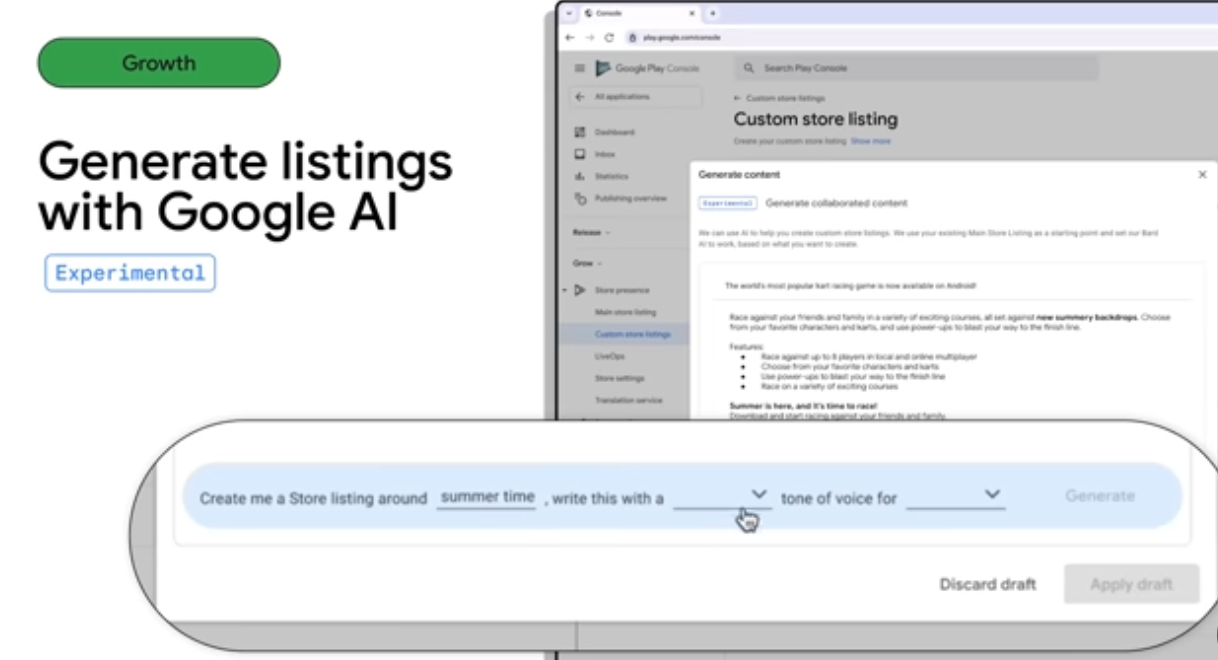The height and width of the screenshot is (660, 1218).
Task: Click the 'summer time' topic field
Action: point(488,497)
